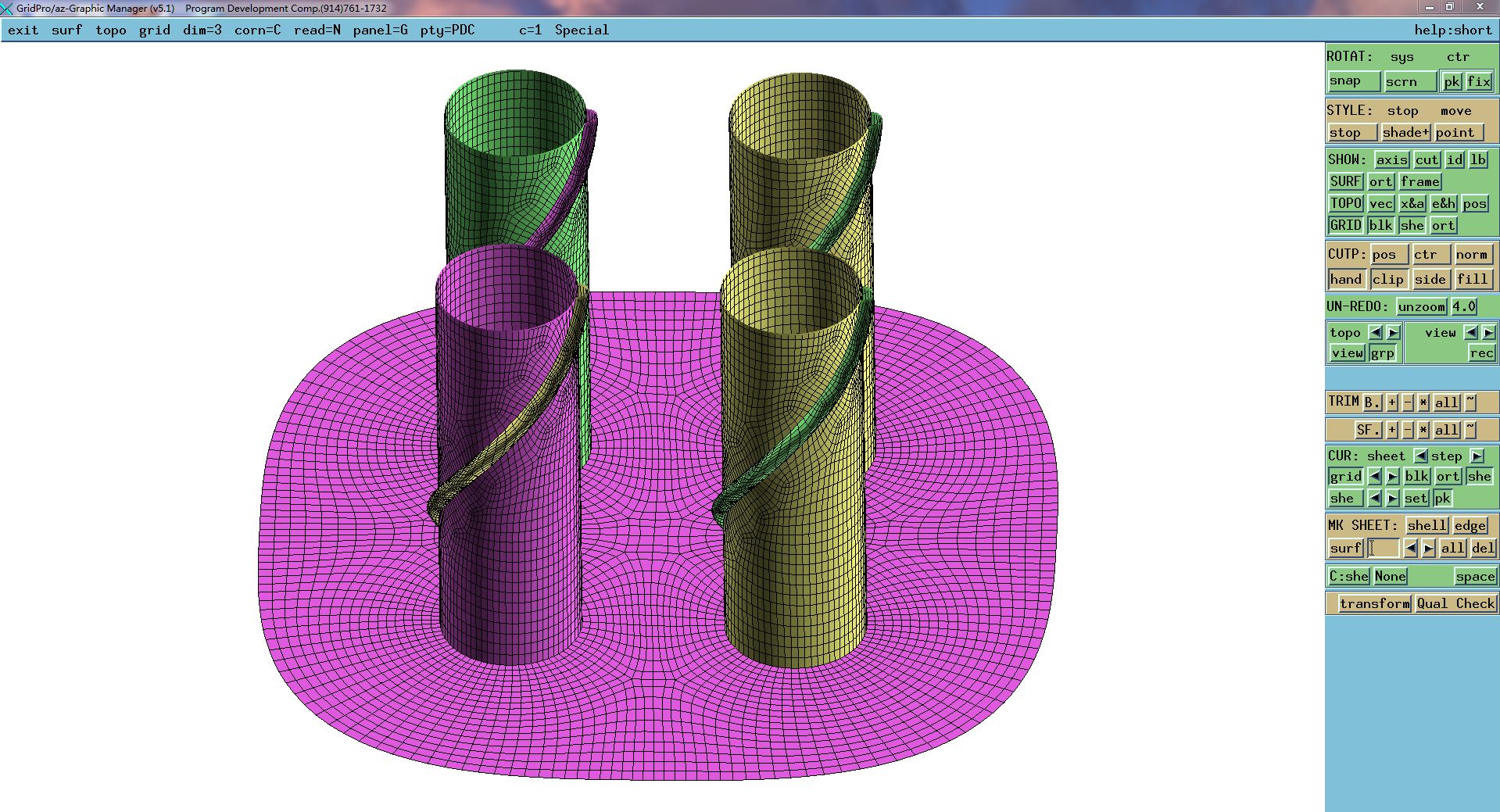Click the plus button in the TRIM B. row

[1392, 402]
